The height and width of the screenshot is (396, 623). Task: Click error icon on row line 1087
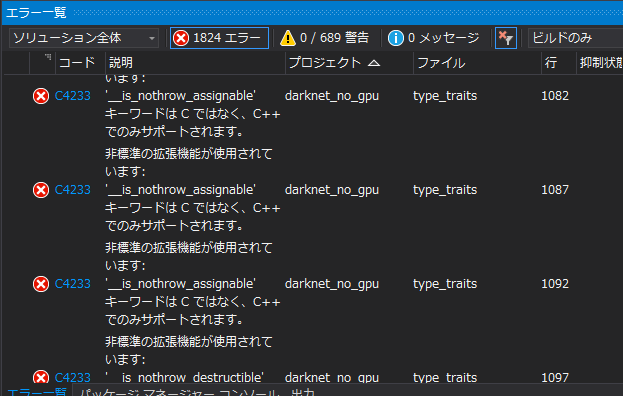[x=41, y=190]
